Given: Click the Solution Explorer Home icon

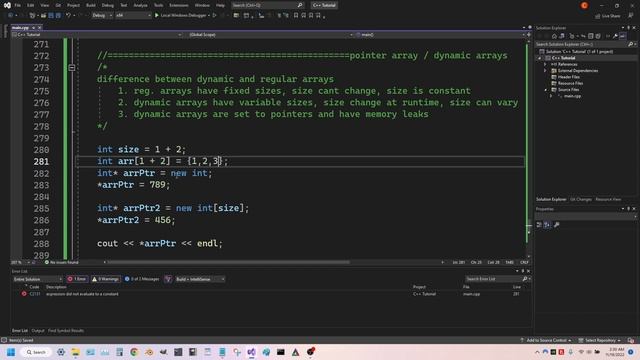Looking at the screenshot, I should (554, 36).
